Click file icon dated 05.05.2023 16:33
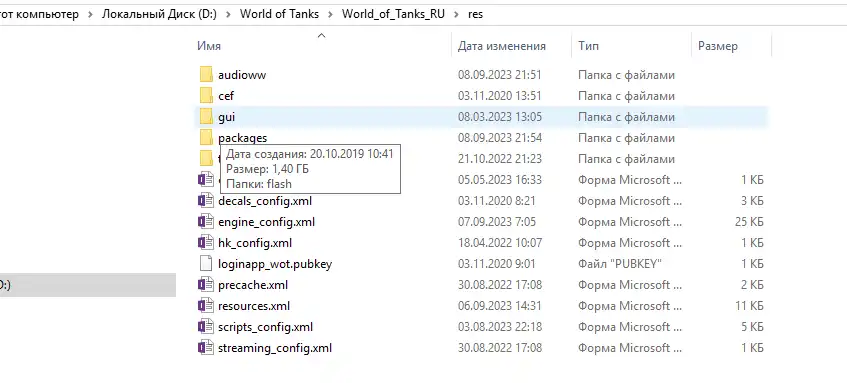This screenshot has height=383, width=847. point(206,180)
